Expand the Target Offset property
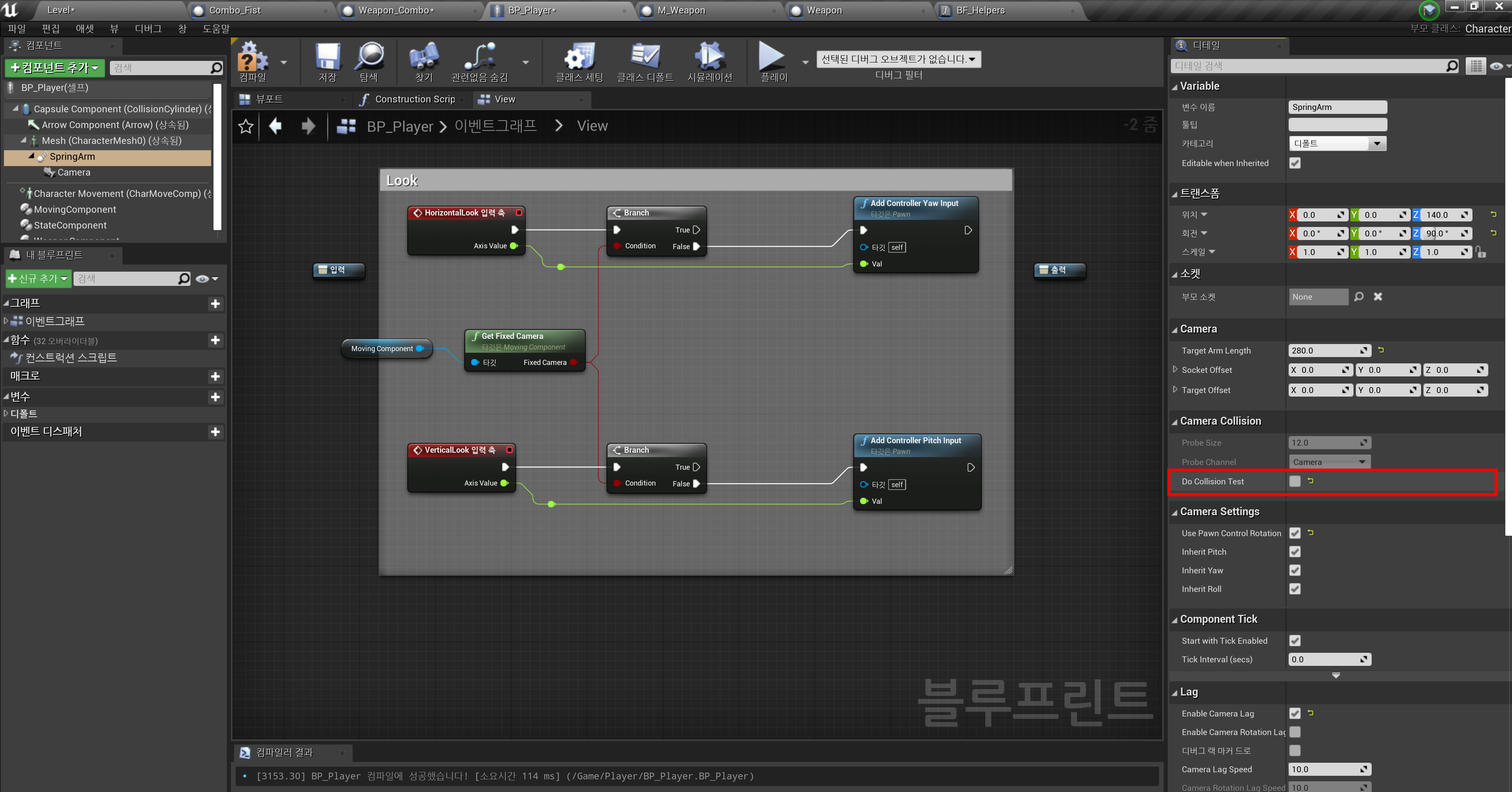Viewport: 1512px width, 792px height. pos(1175,389)
